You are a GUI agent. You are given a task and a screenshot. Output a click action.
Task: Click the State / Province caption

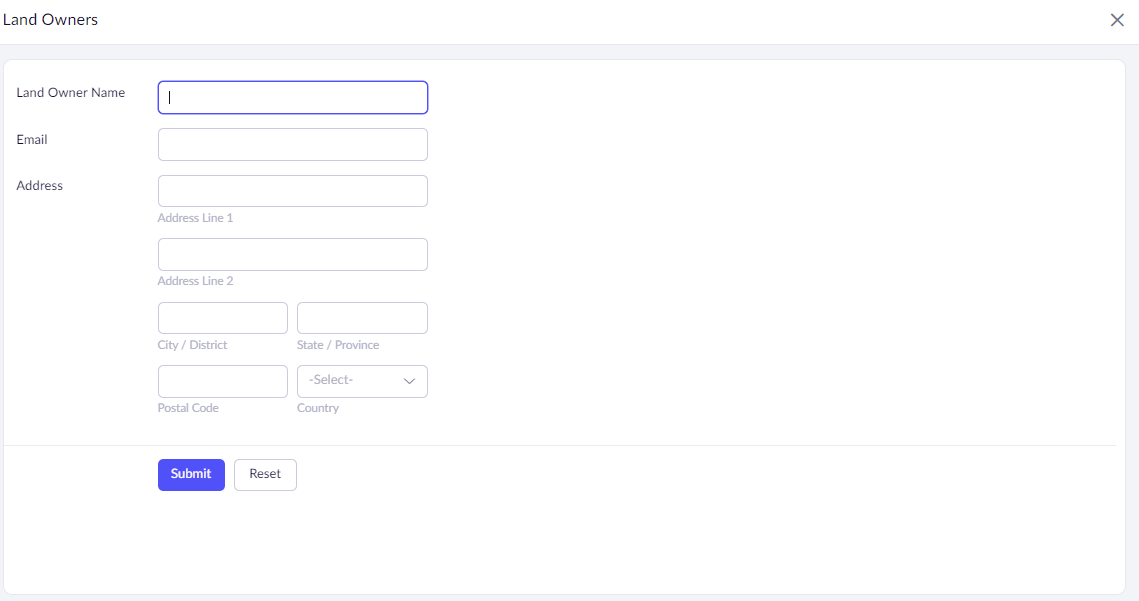(x=338, y=345)
